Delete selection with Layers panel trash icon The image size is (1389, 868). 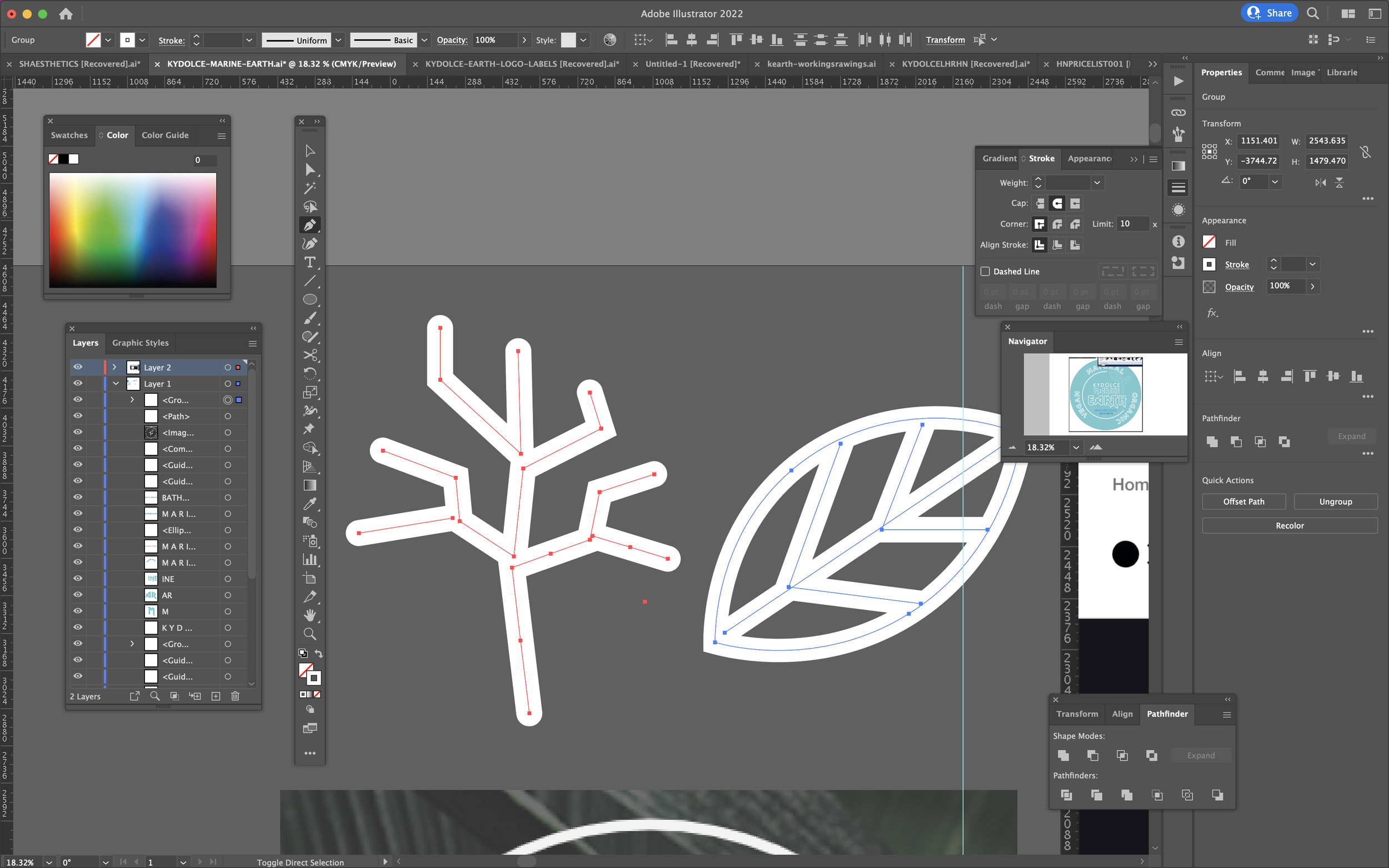click(x=235, y=696)
